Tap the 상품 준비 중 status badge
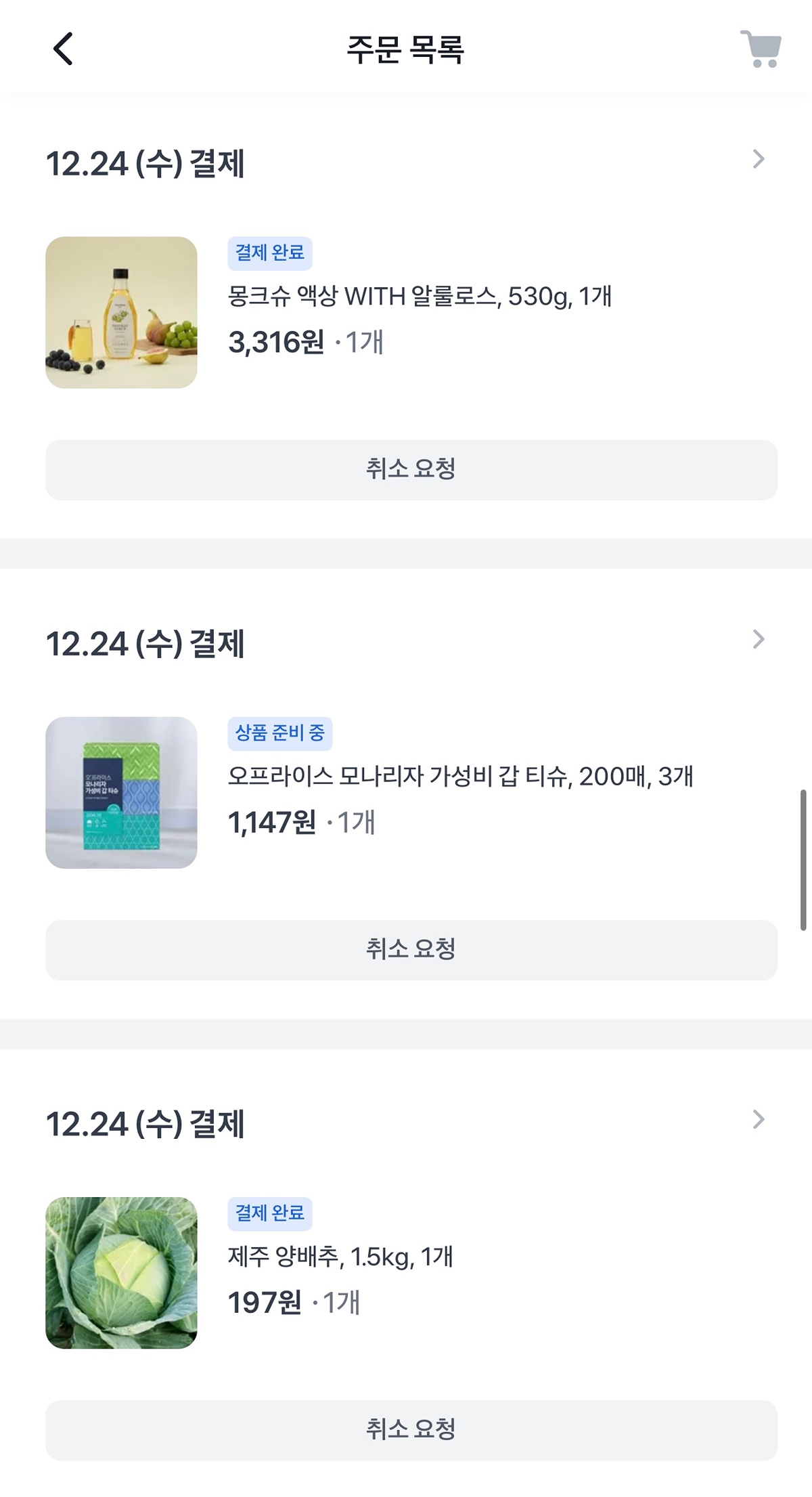Image resolution: width=812 pixels, height=1497 pixels. 279,733
